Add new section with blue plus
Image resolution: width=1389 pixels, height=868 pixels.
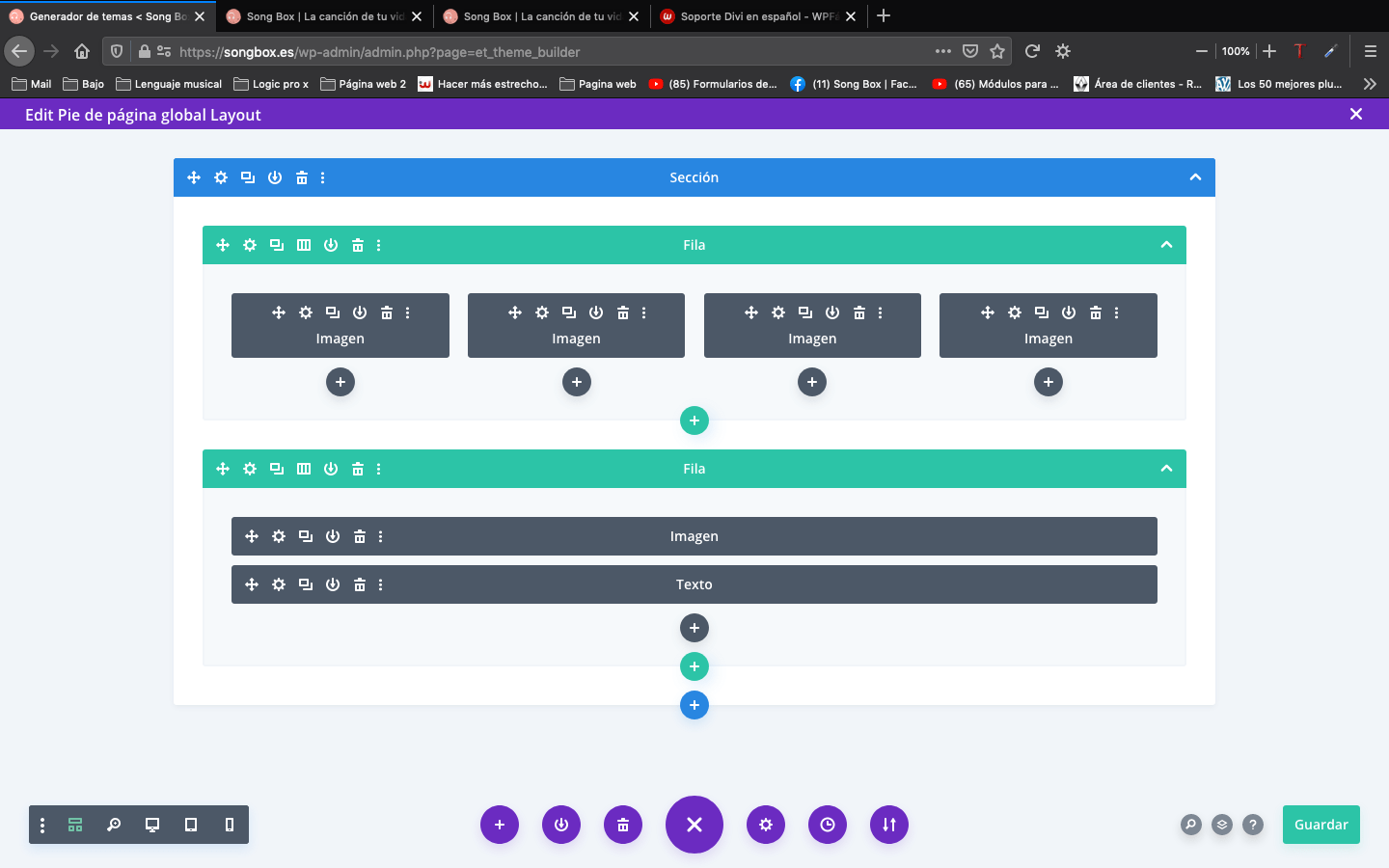point(694,705)
